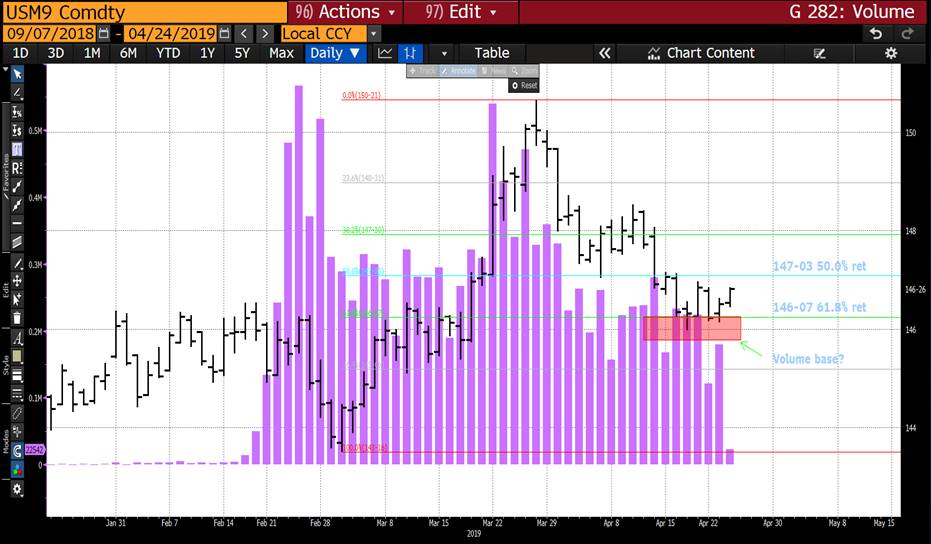The width and height of the screenshot is (931, 544).
Task: Select the YTD time range tab
Action: click(x=167, y=53)
